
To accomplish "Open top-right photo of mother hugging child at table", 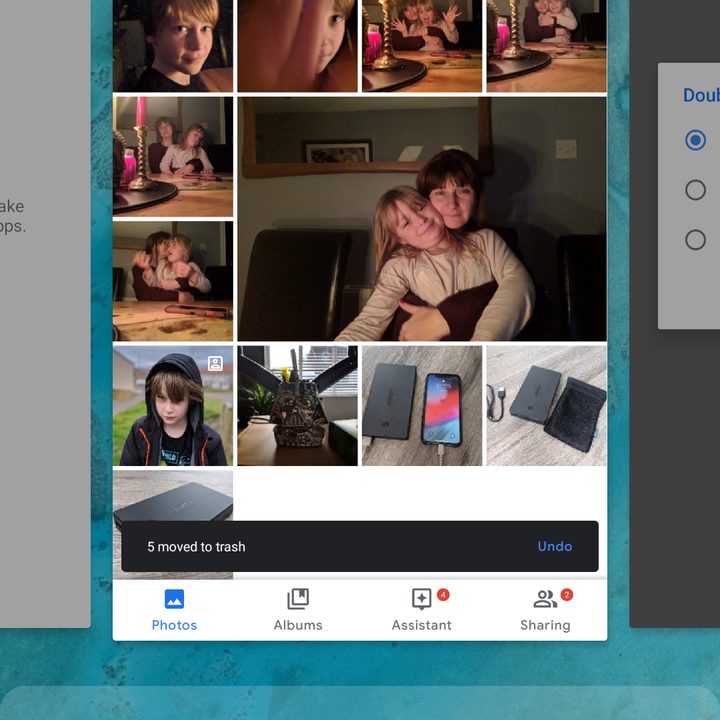I will [546, 46].
